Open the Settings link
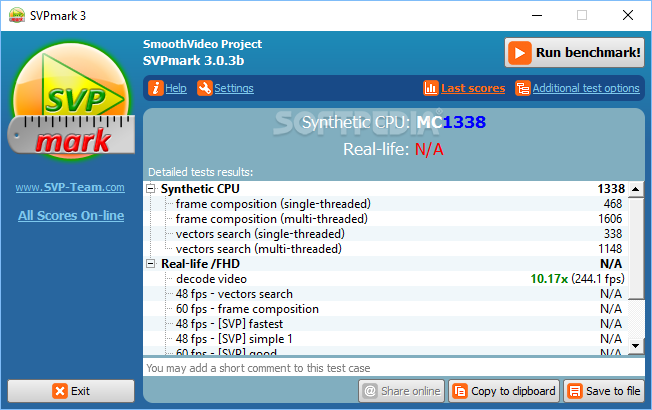652x410 pixels. point(234,88)
